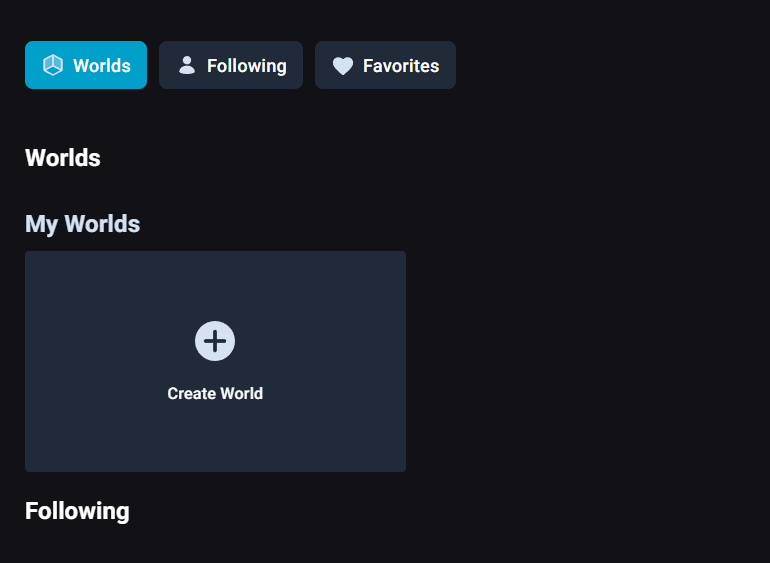Show the Favorites tab

pos(385,65)
